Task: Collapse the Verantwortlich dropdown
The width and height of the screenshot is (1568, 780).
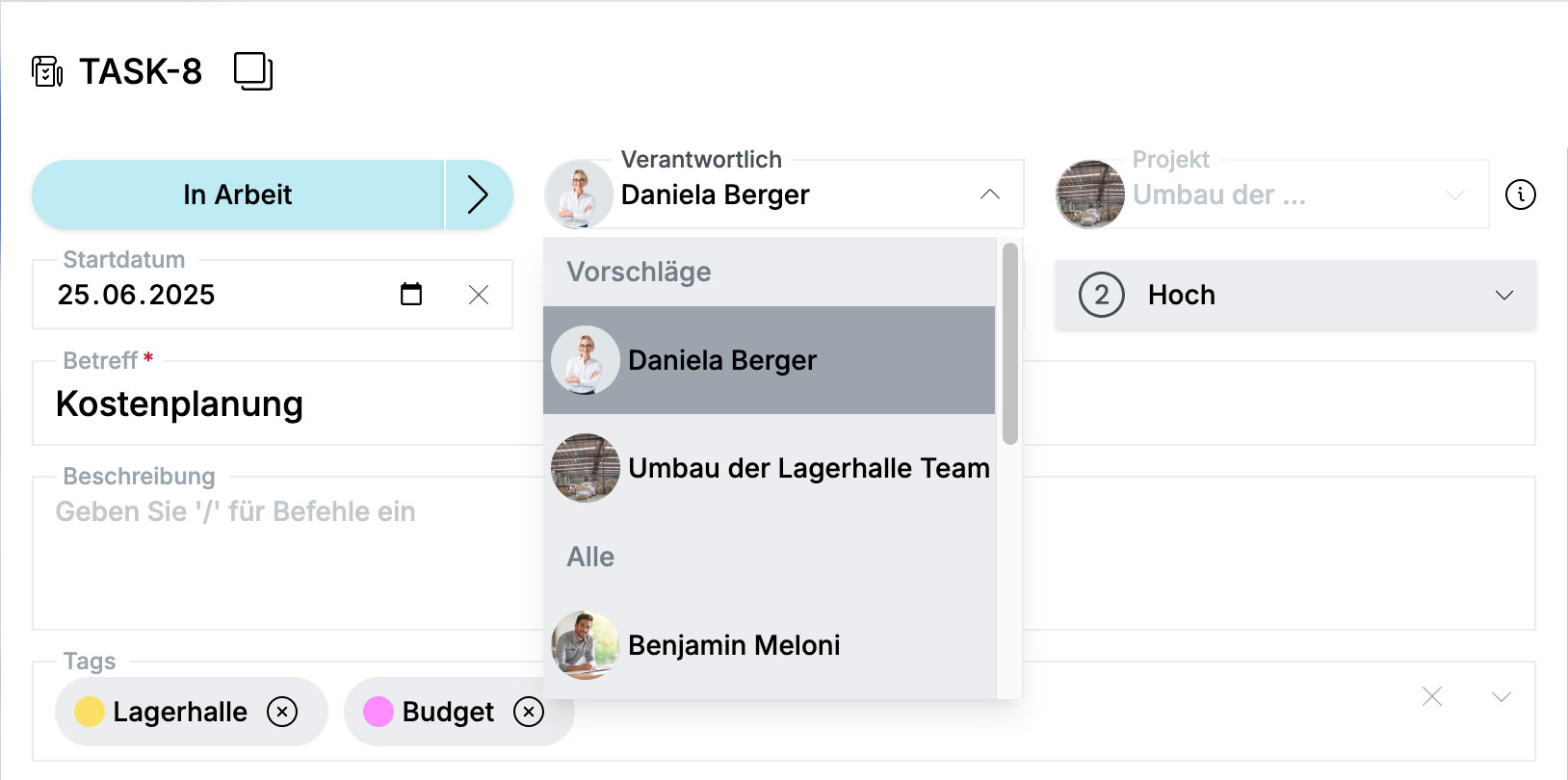Action: coord(990,195)
